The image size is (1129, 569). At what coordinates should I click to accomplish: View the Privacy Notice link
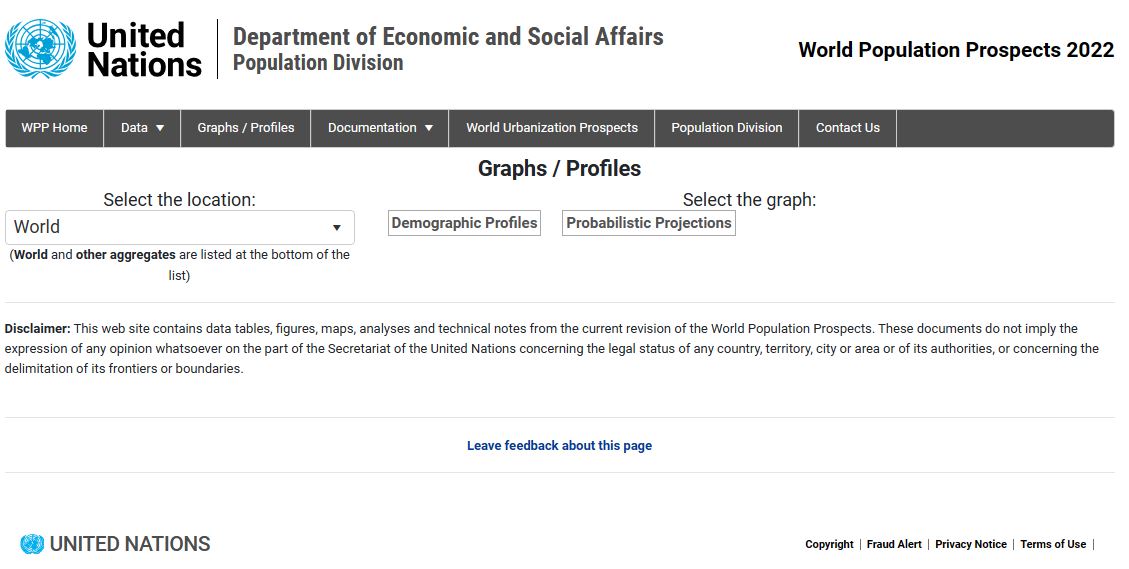point(971,545)
